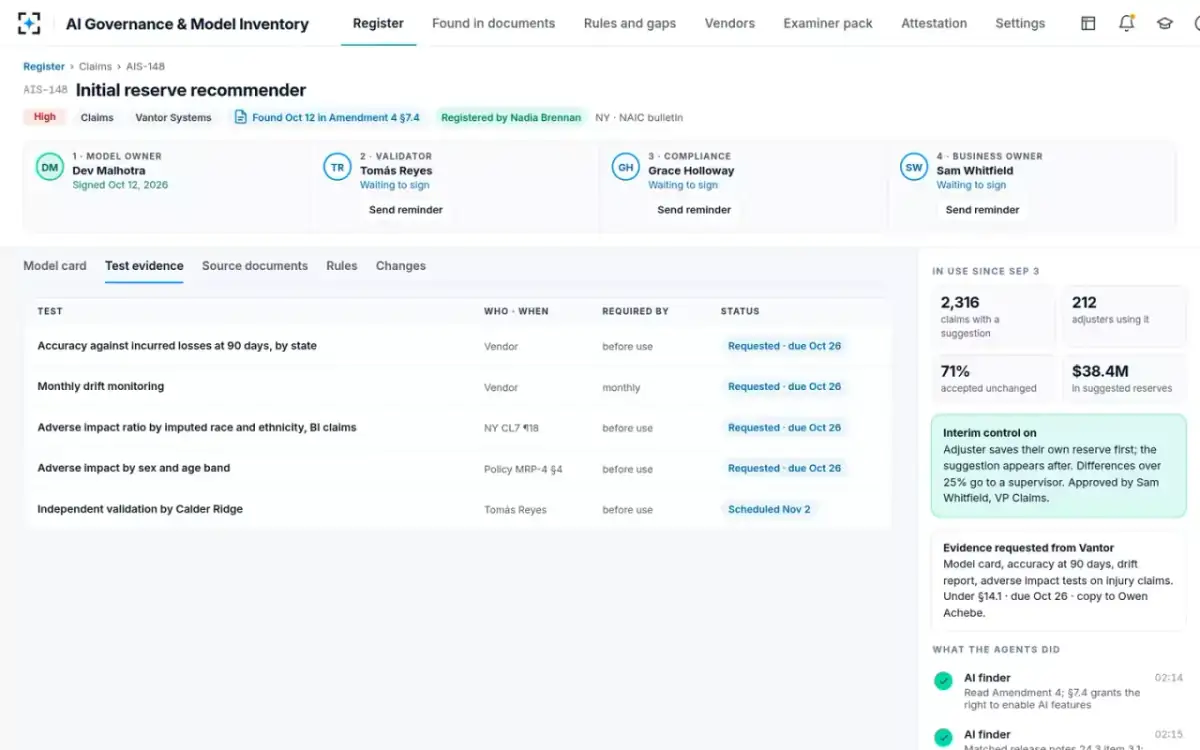Click the Initial reserve recommender title
Screen dimensions: 1200x750
(191, 90)
